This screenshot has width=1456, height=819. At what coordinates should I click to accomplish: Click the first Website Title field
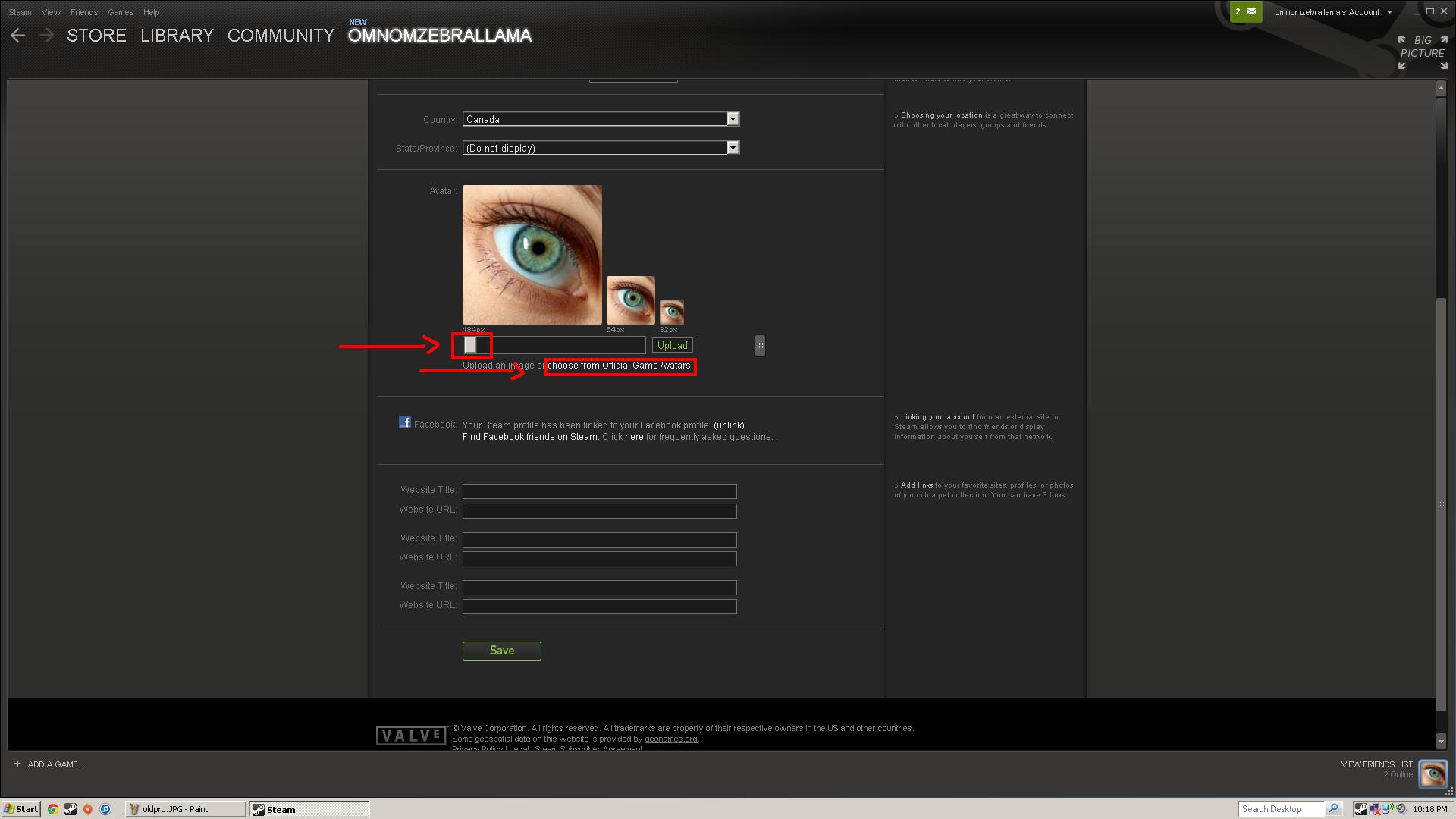(599, 491)
